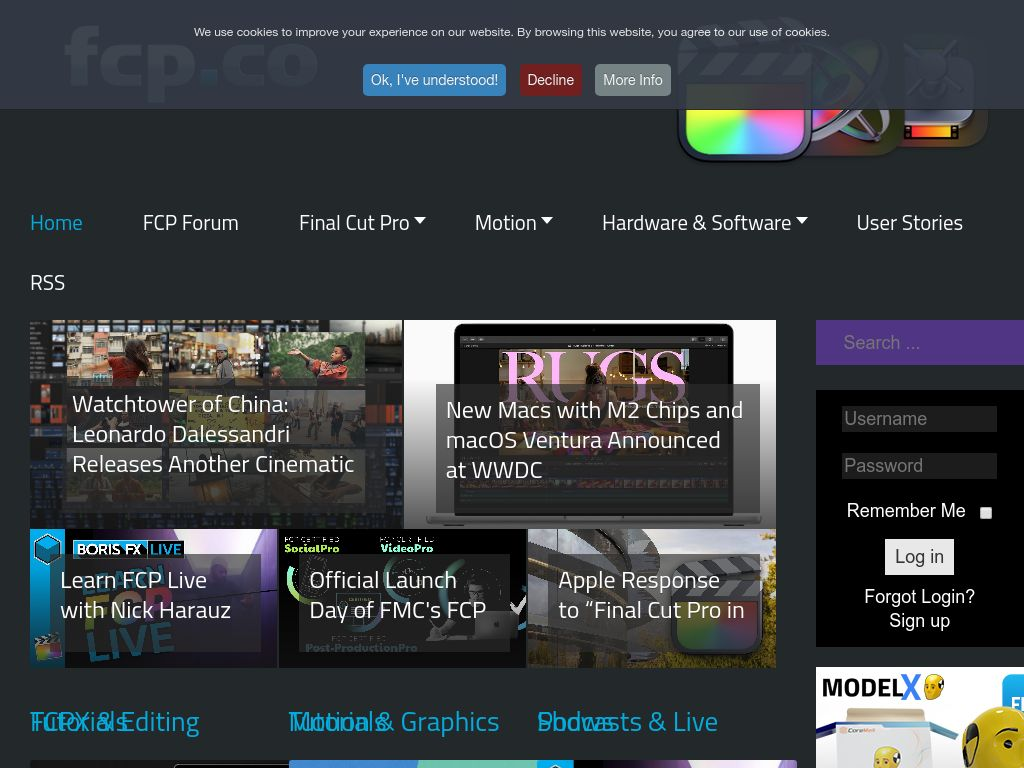Open the User Stories section
Viewport: 1024px width, 768px height.
pyautogui.click(x=910, y=223)
